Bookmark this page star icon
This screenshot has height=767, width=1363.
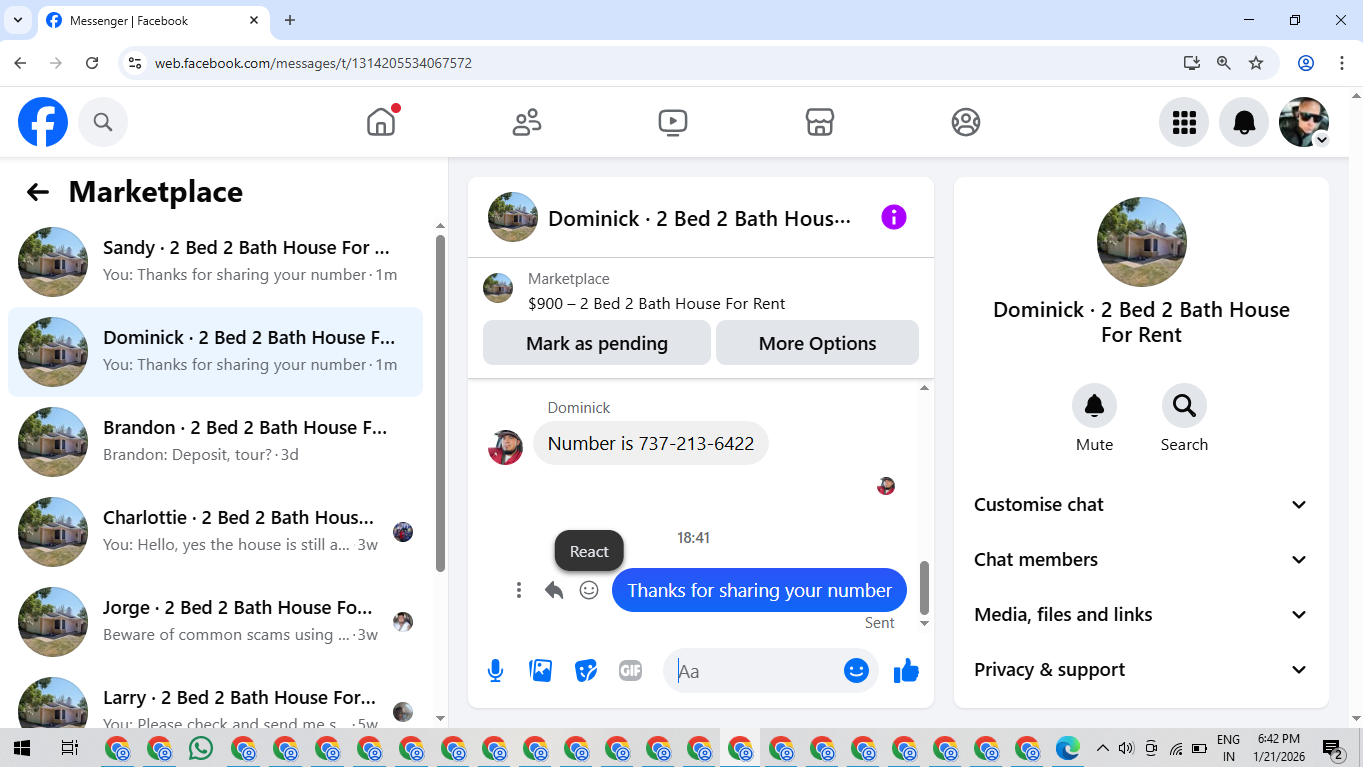pyautogui.click(x=1256, y=63)
